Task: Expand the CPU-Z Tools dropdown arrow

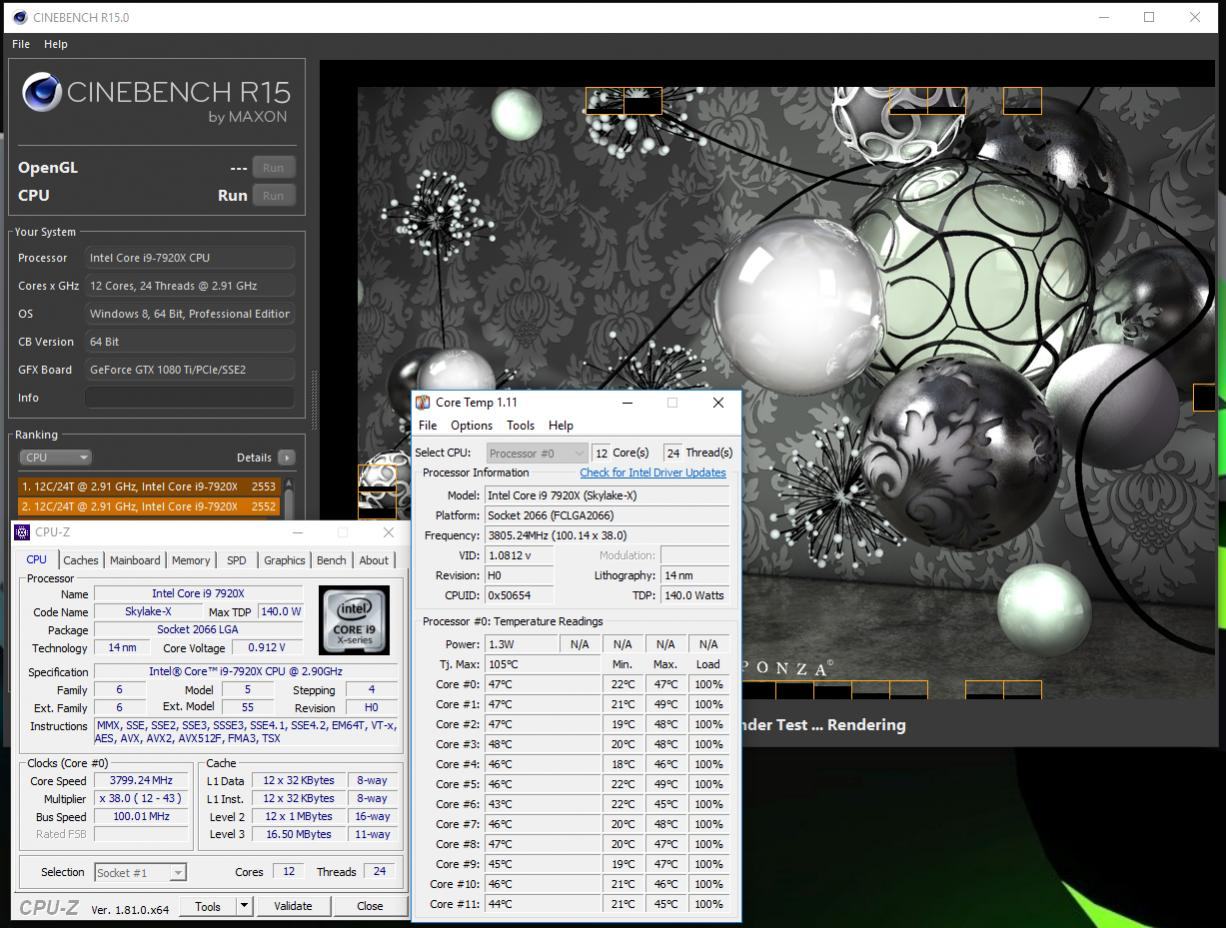Action: tap(243, 906)
